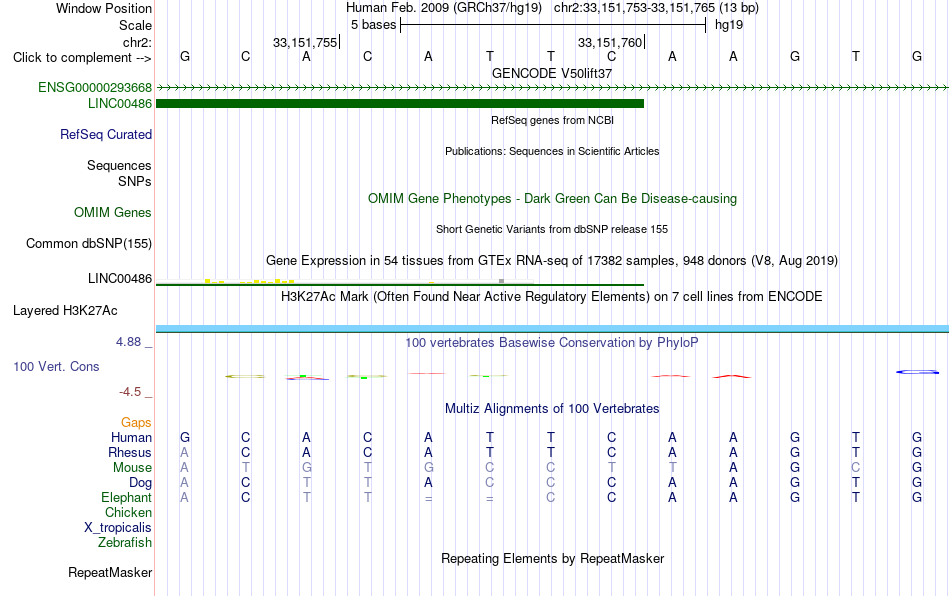Screen dimensions: 950x596
Task: Click the Common dbSNP(155) label
Action: pos(89,243)
